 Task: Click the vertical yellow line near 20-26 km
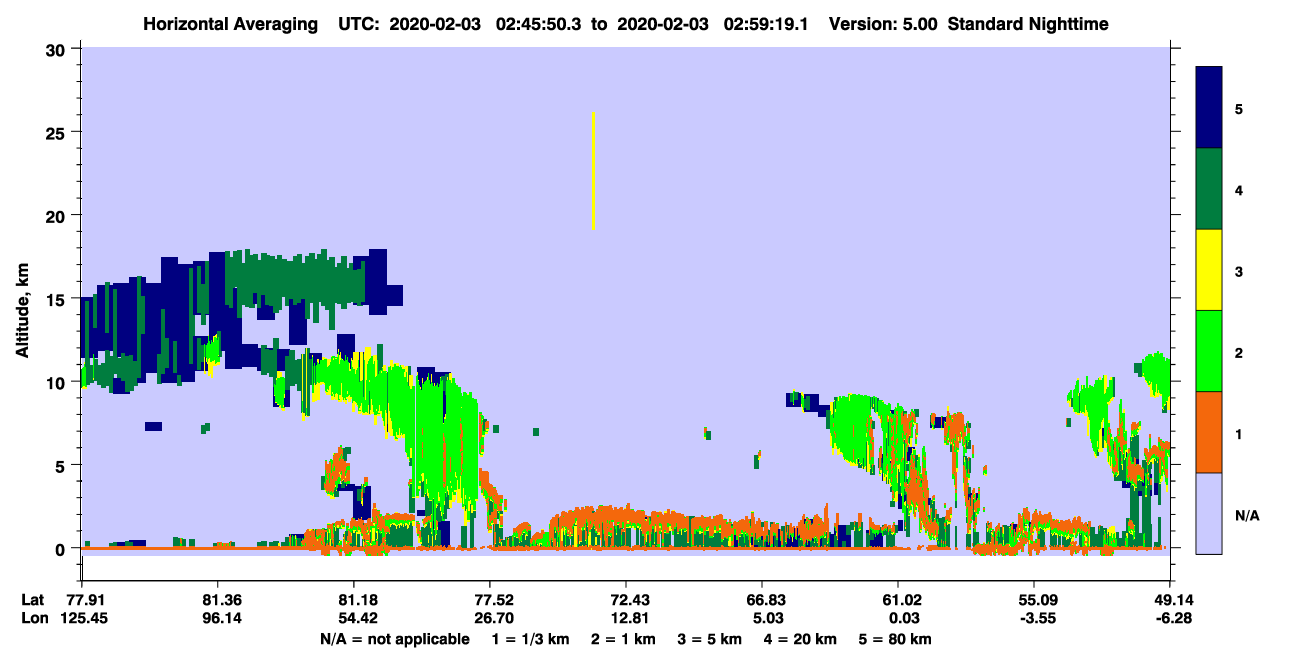click(x=594, y=171)
